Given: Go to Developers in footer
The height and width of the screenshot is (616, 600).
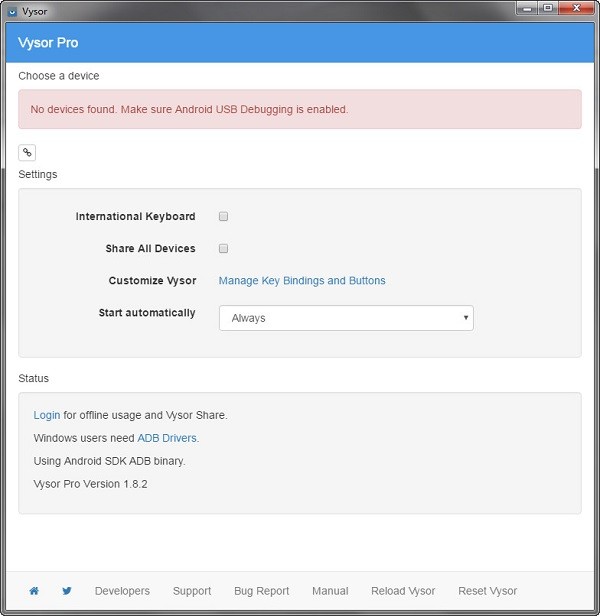Looking at the screenshot, I should point(122,591).
